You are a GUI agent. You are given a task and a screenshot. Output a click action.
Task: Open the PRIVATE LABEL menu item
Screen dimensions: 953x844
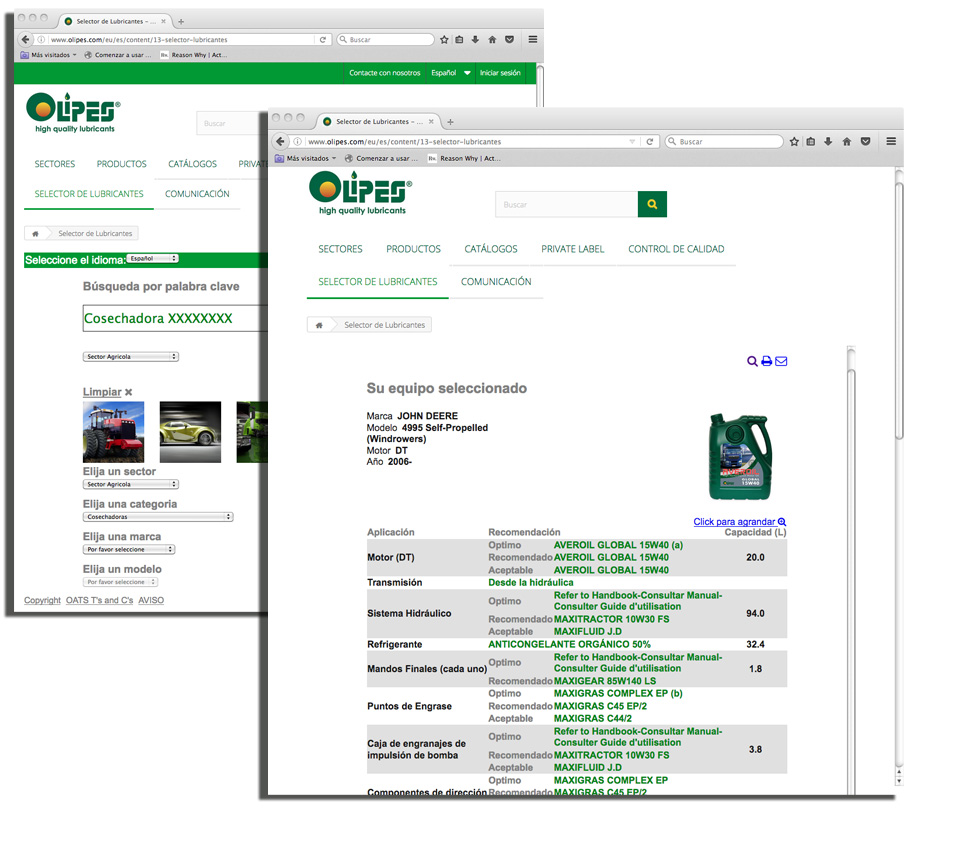click(573, 249)
